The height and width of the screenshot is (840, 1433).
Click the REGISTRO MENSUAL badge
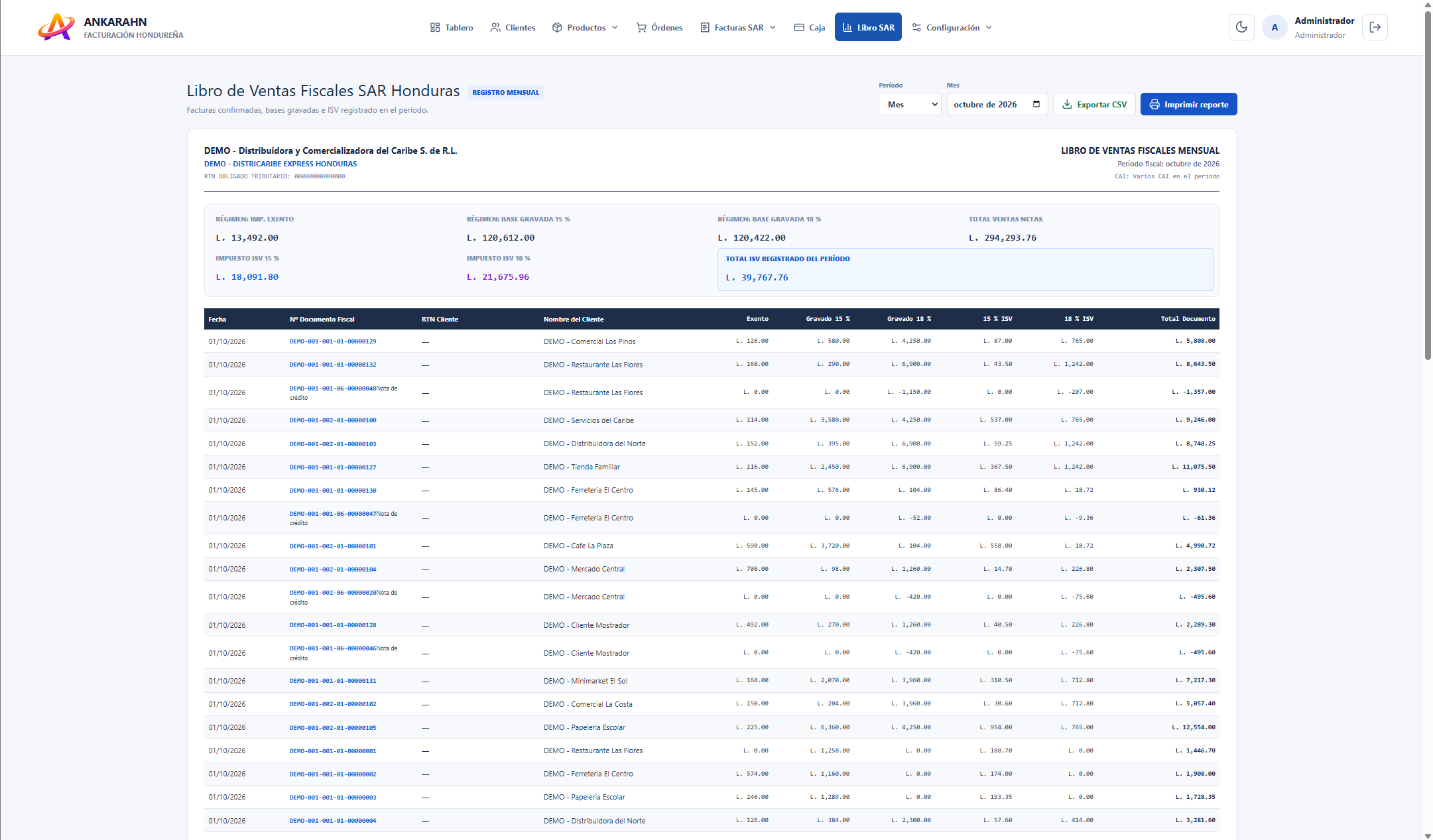click(x=505, y=92)
